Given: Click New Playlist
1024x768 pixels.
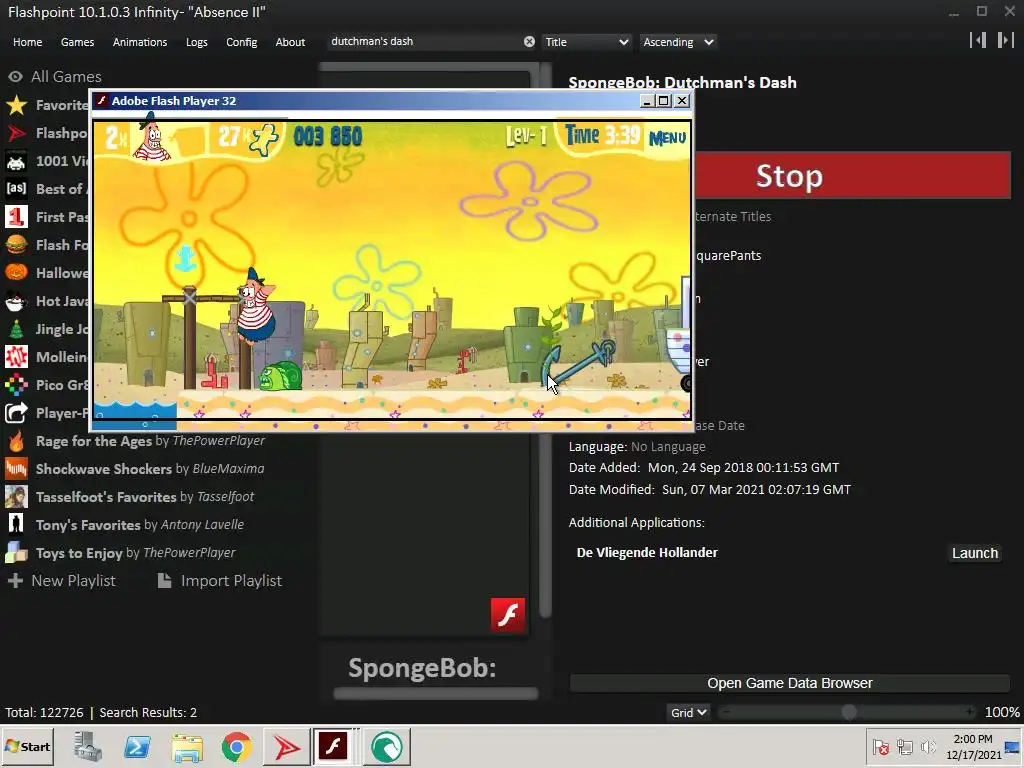Looking at the screenshot, I should 61,581.
